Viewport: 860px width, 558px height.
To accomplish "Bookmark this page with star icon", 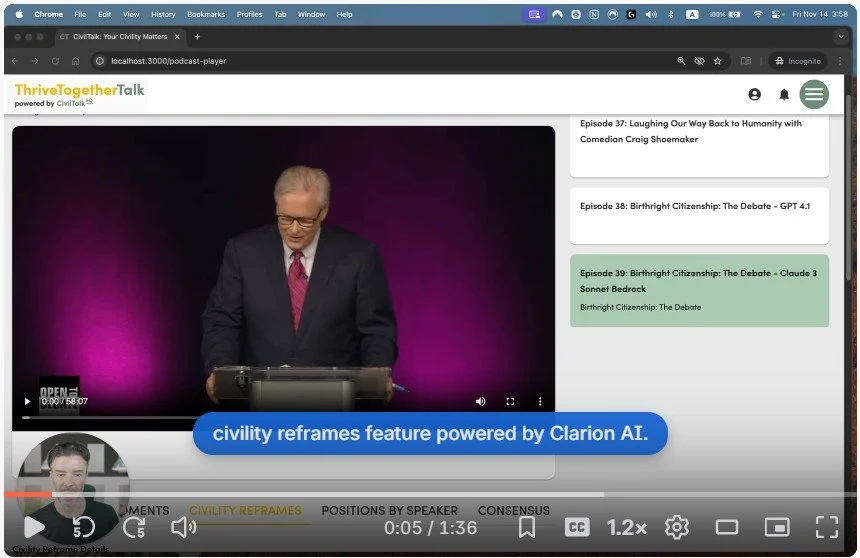I will [x=717, y=61].
